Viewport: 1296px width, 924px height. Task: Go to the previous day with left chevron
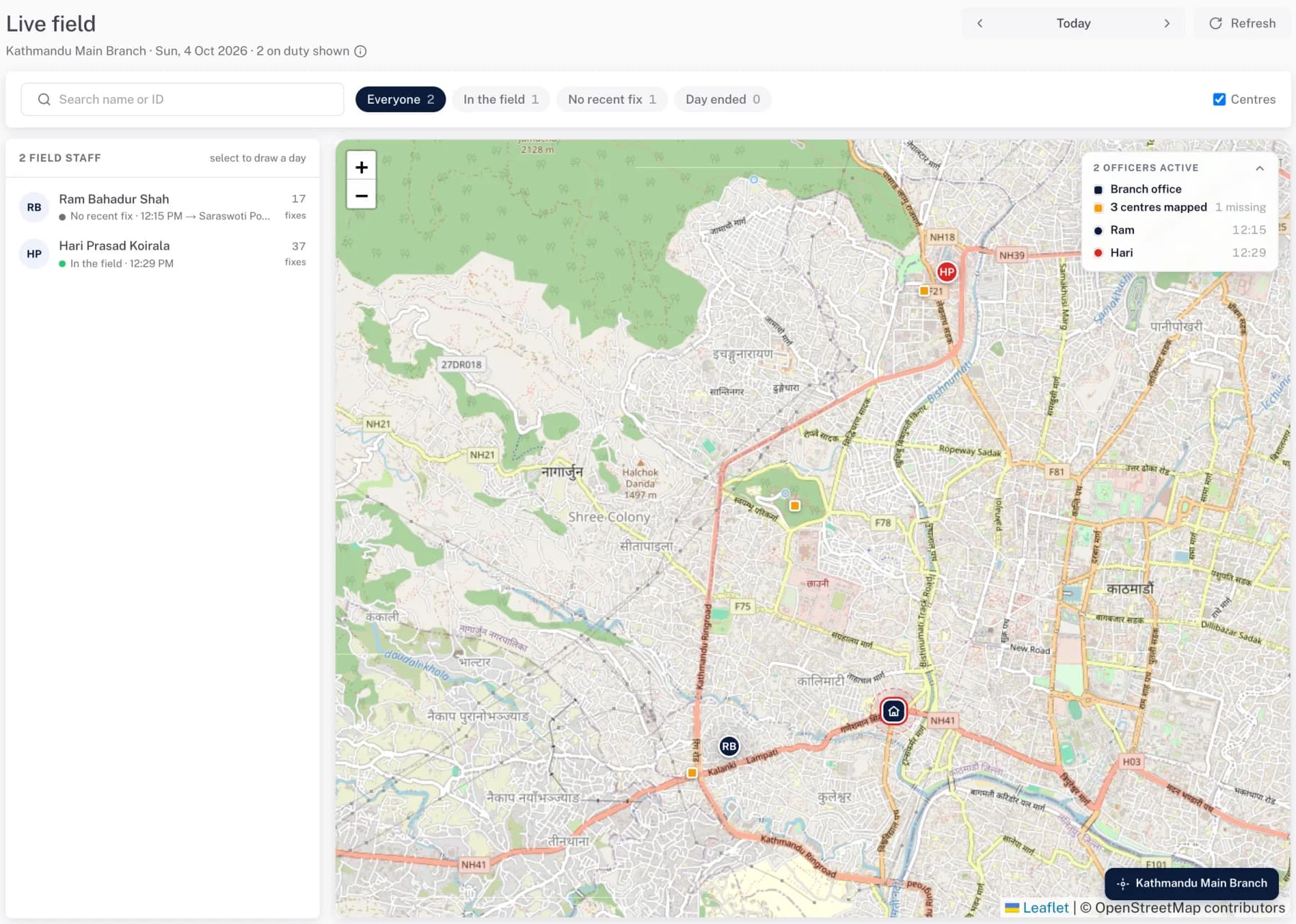(x=980, y=23)
